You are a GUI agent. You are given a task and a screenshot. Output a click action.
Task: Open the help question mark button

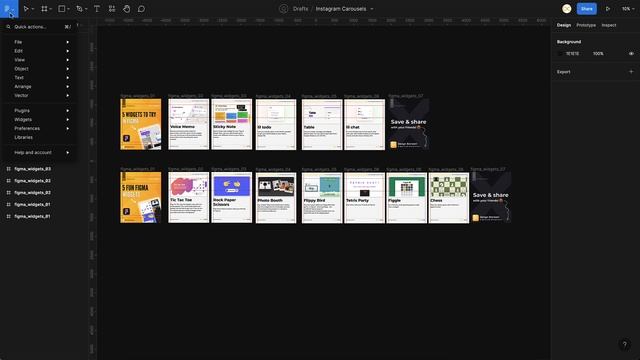(x=624, y=344)
